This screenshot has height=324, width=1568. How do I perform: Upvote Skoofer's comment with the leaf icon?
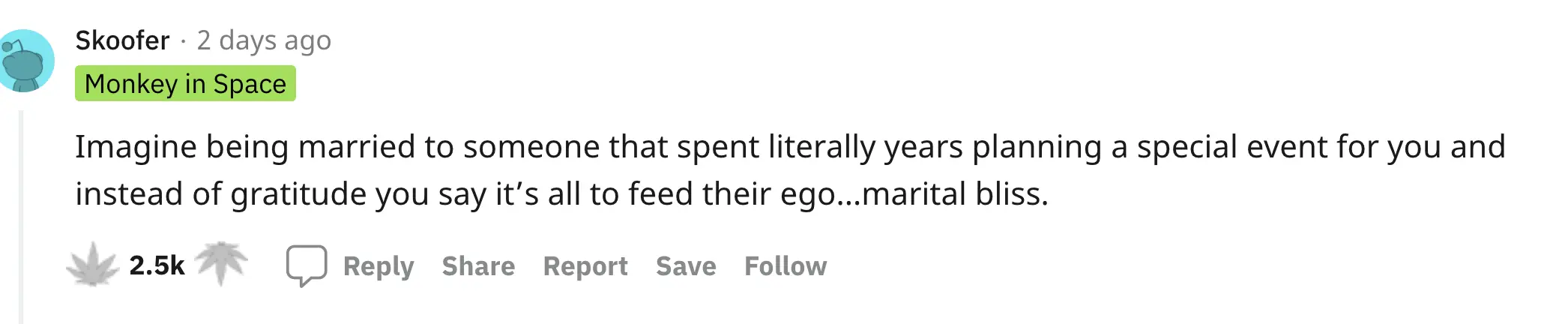92,264
